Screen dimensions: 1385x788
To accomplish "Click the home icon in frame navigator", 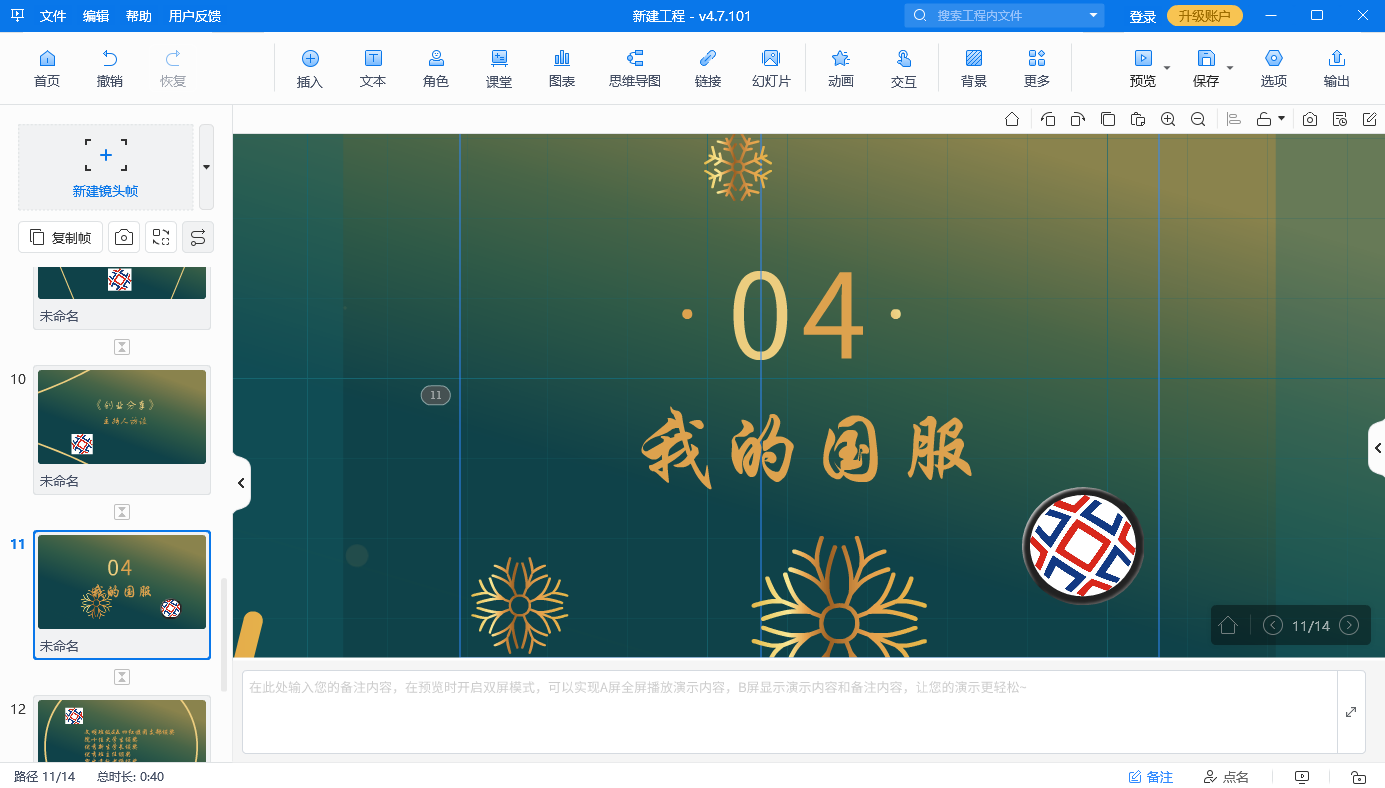I will coord(1228,625).
